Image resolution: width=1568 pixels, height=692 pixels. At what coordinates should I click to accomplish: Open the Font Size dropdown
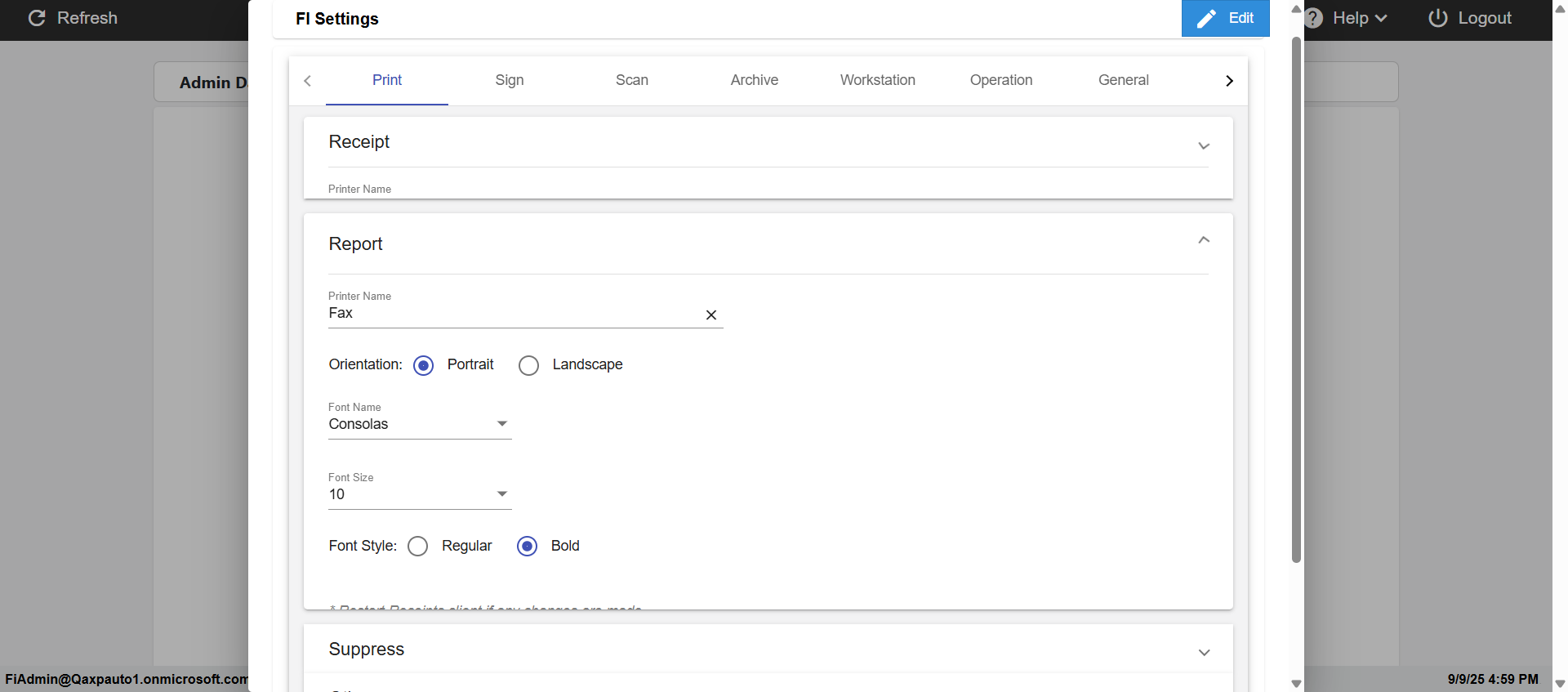click(x=501, y=494)
